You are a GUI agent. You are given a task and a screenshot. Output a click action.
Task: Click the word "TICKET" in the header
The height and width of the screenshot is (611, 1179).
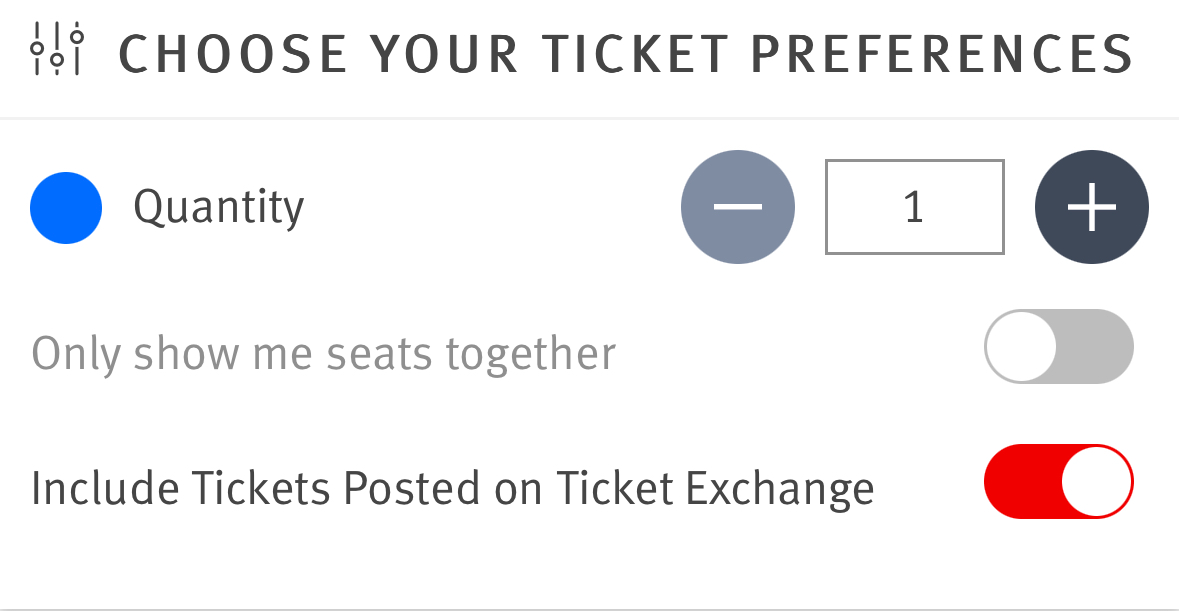(640, 54)
